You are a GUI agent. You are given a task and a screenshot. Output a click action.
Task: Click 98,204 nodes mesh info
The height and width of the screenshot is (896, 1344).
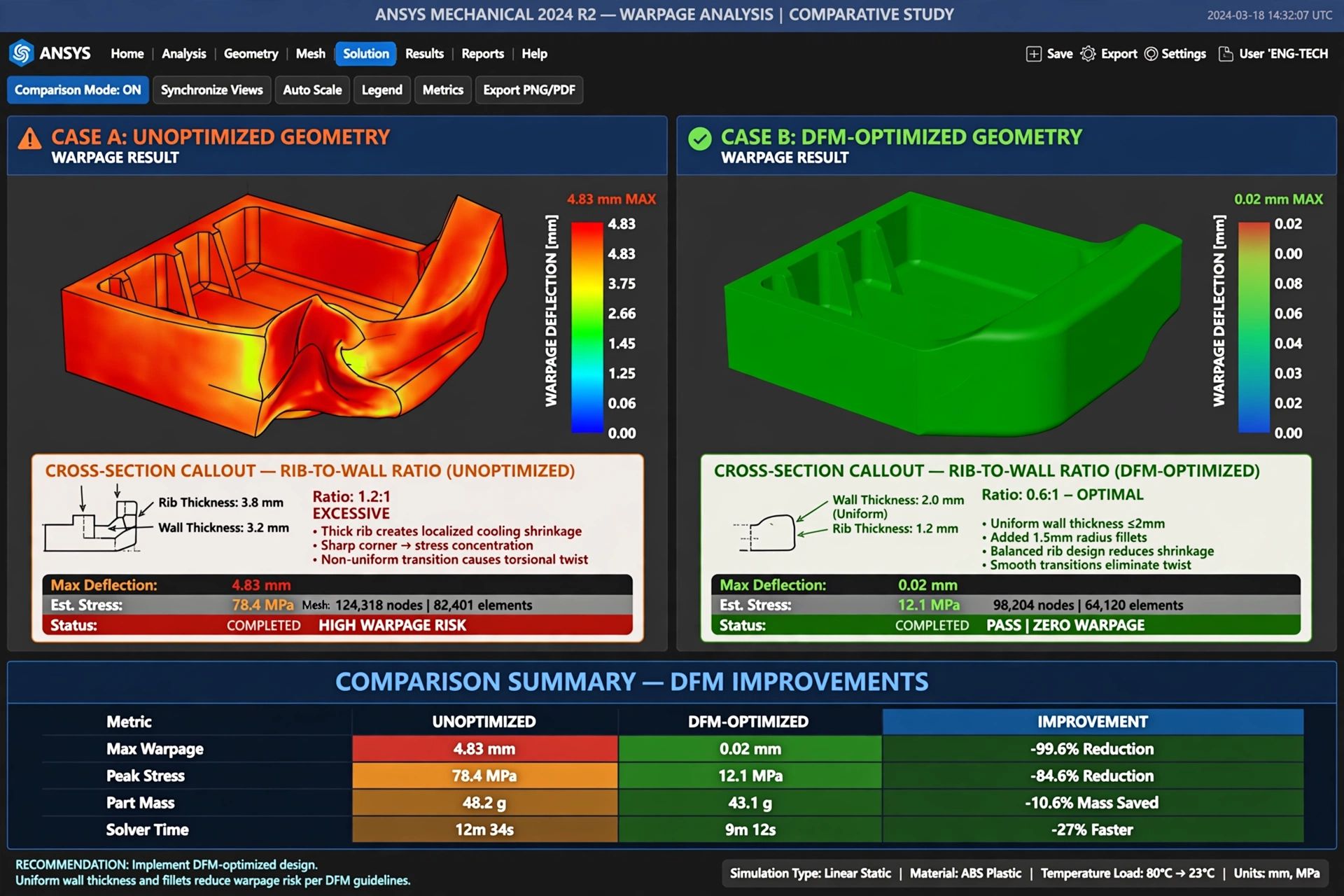[1088, 605]
